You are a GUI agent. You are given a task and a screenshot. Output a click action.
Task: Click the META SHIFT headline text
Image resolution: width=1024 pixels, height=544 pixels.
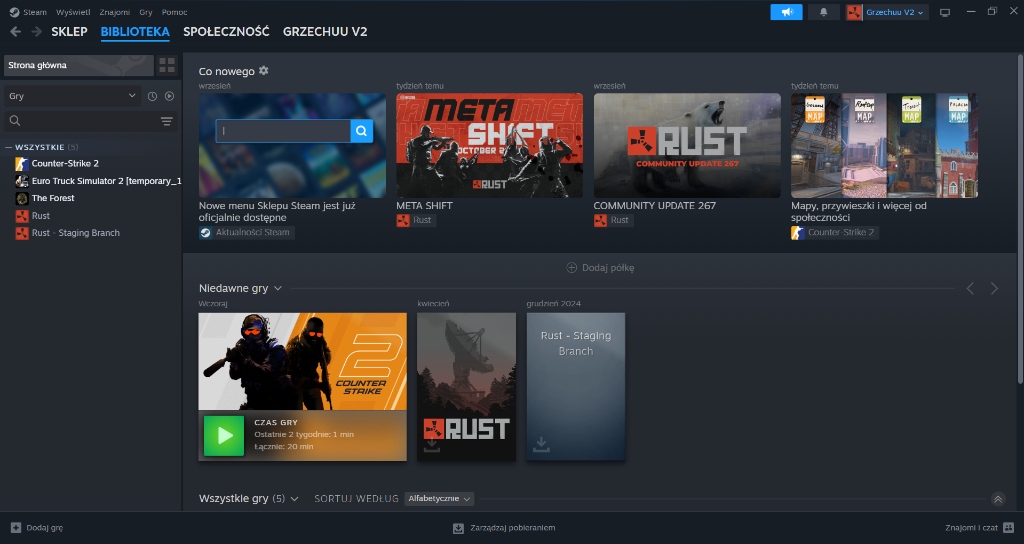pos(424,205)
